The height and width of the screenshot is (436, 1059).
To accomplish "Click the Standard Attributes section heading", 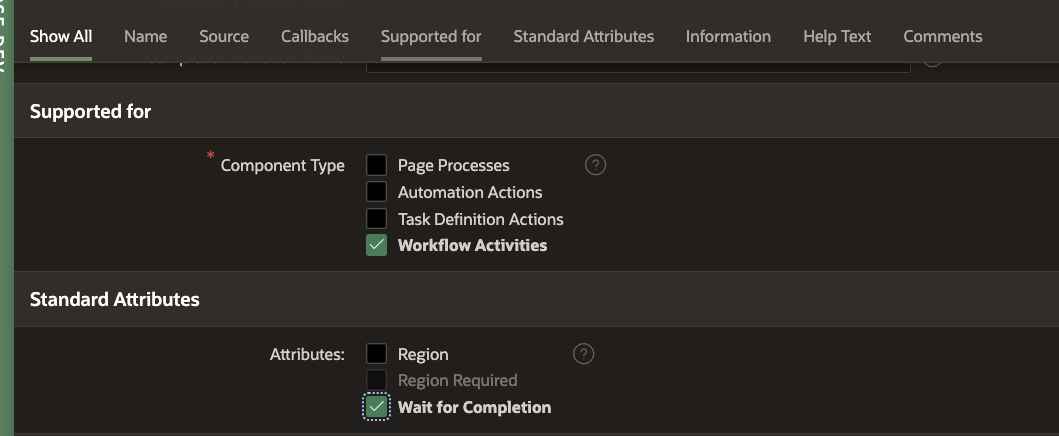I will [114, 299].
